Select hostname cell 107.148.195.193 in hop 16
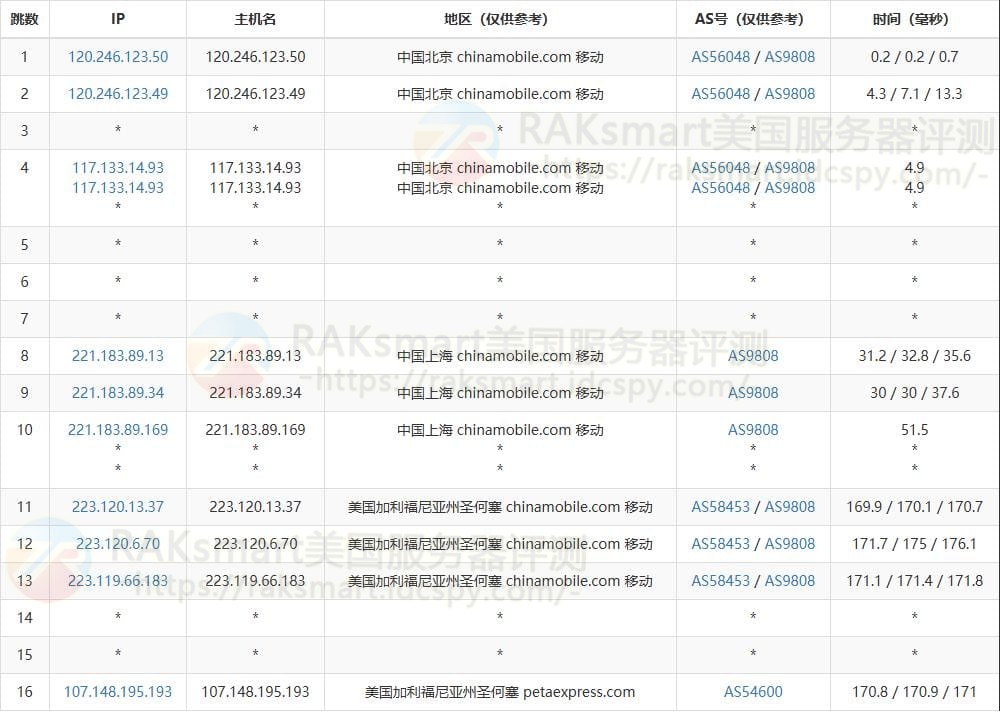Viewport: 1000px width, 713px height. (255, 692)
